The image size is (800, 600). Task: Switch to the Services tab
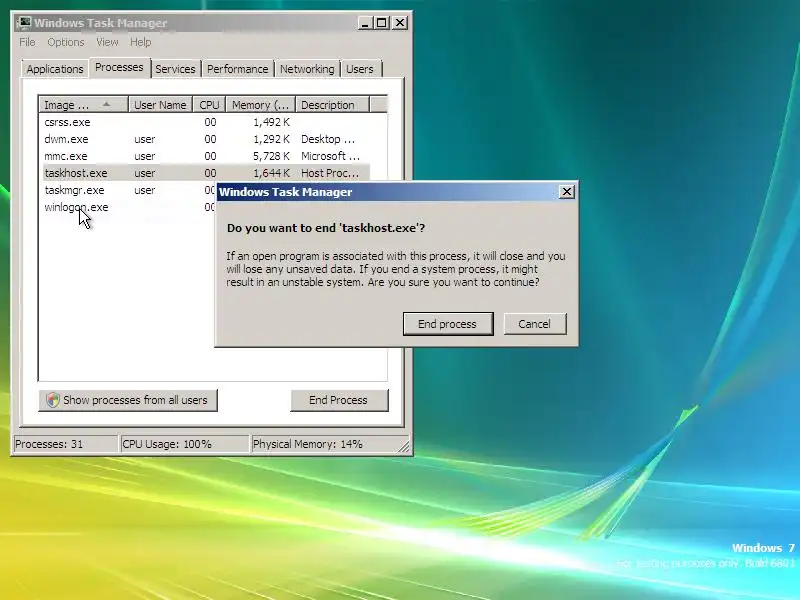click(x=175, y=69)
